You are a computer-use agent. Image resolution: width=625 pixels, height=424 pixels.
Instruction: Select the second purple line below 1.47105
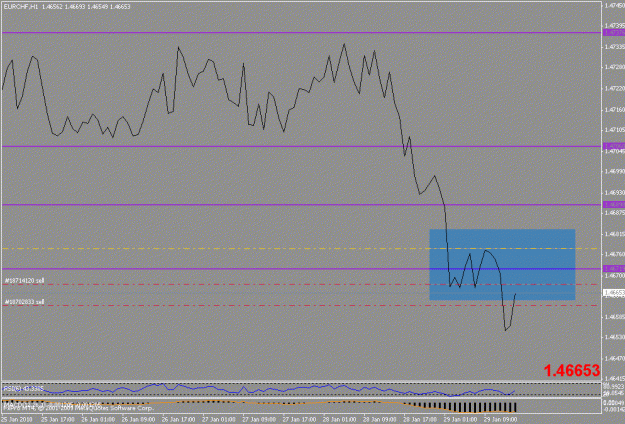(301, 146)
